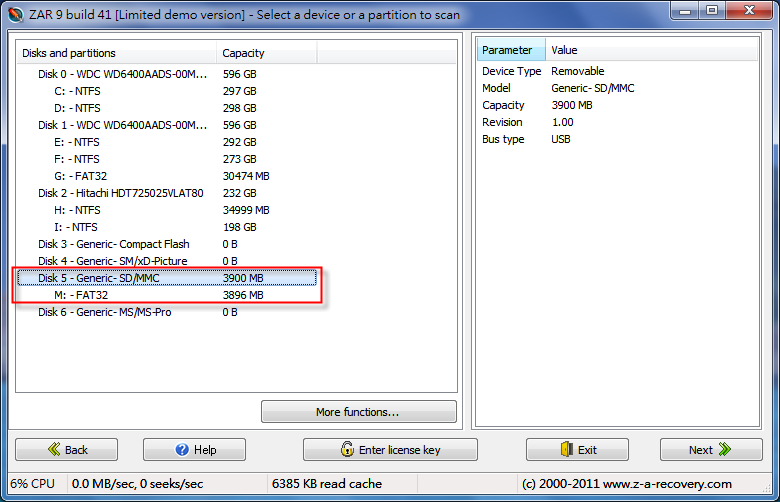Select Disk 2 - Hitachi HDT725025VLAT80
The image size is (780, 502).
pyautogui.click(x=121, y=193)
